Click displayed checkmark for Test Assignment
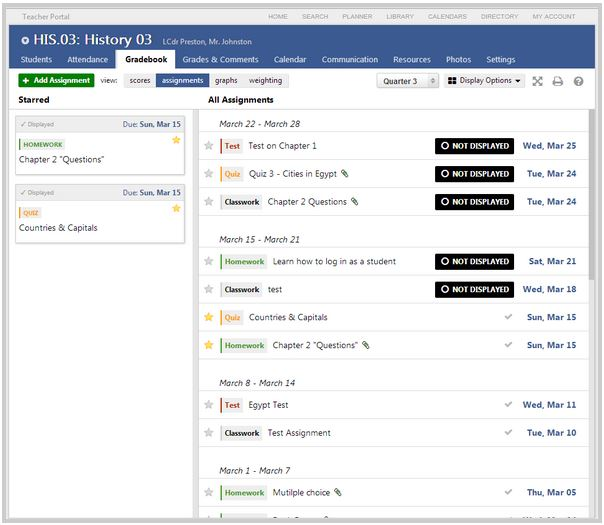The width and height of the screenshot is (604, 525). pos(508,433)
